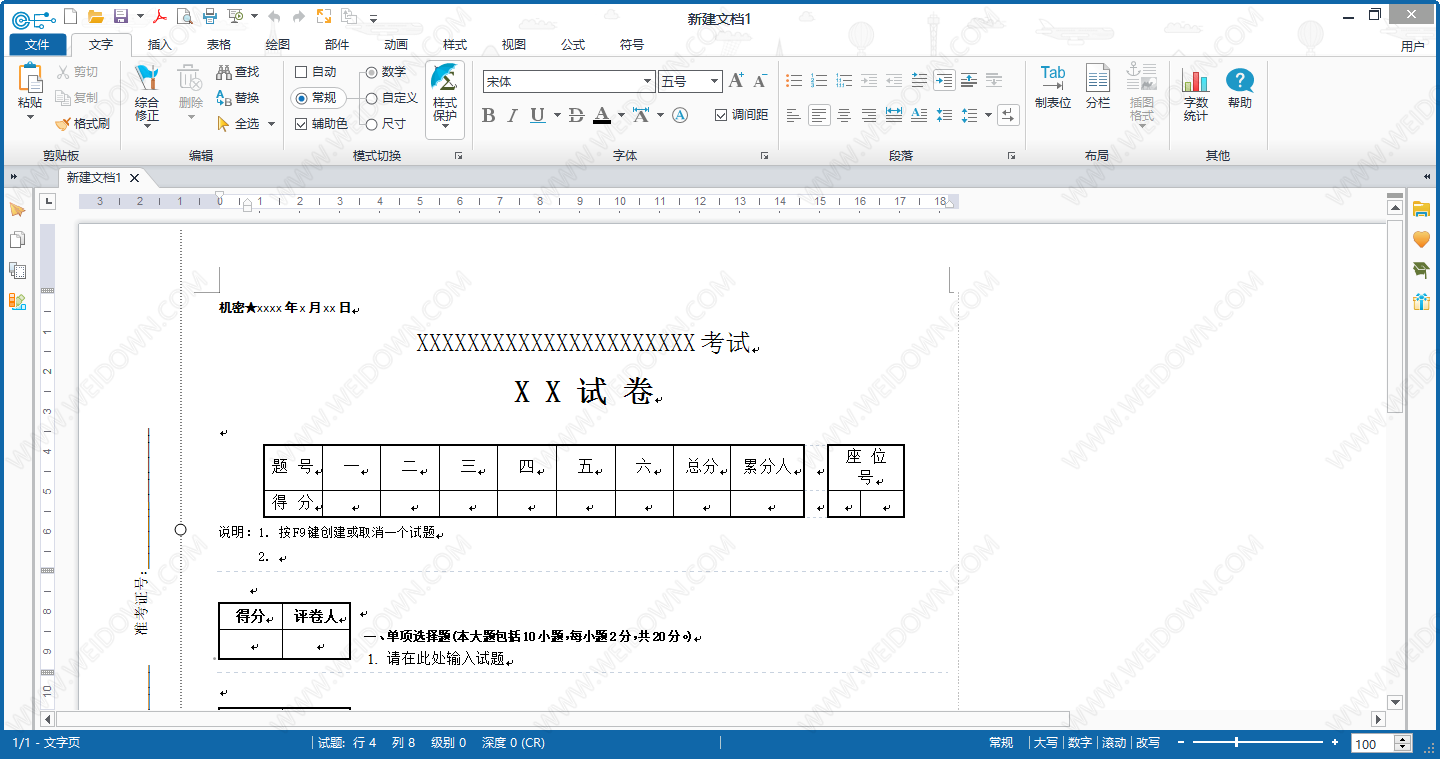
Task: Switch to the 公式 ribbon tab
Action: [x=573, y=45]
